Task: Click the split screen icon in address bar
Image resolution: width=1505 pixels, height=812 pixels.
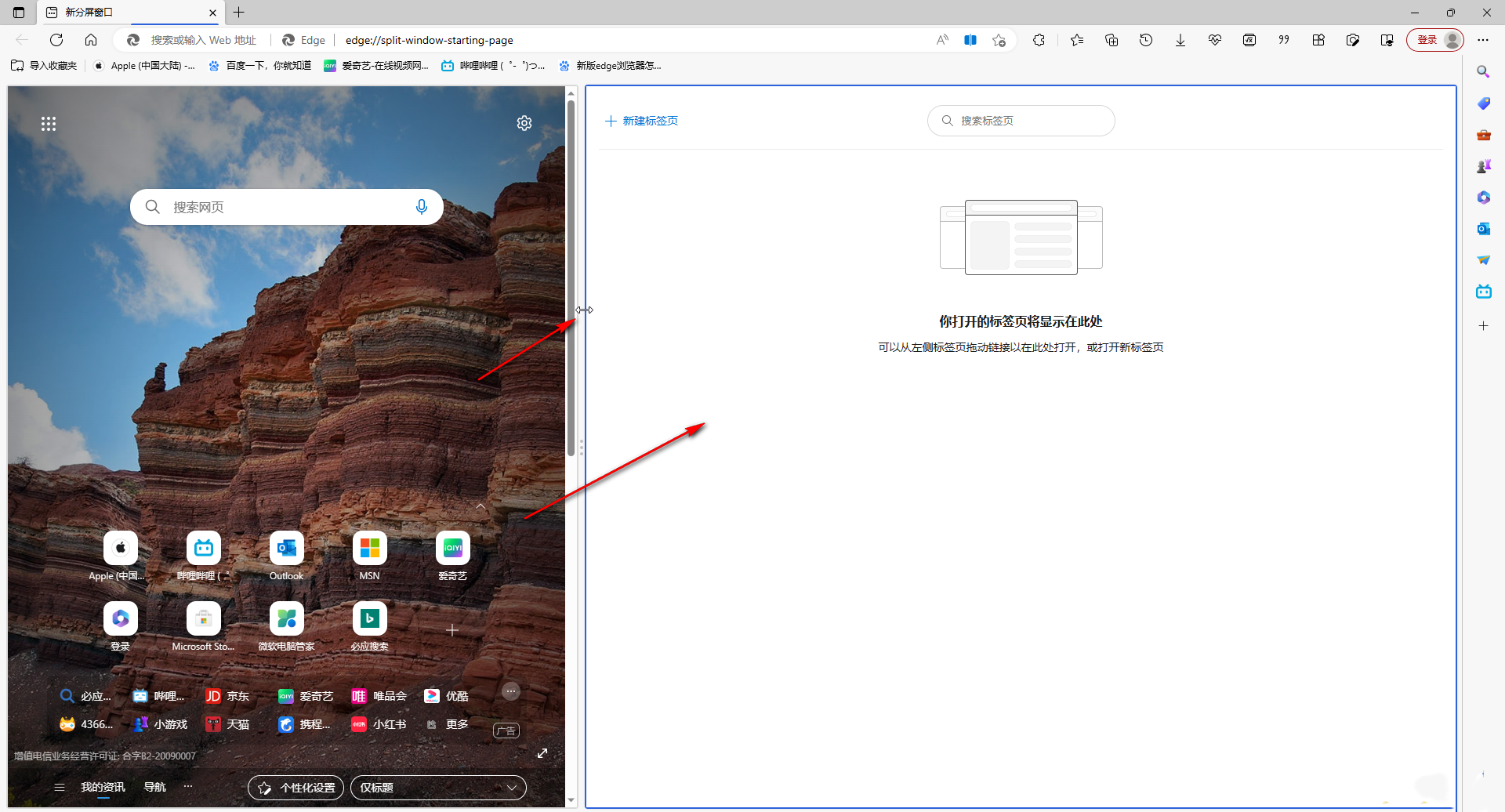Action: [x=970, y=40]
